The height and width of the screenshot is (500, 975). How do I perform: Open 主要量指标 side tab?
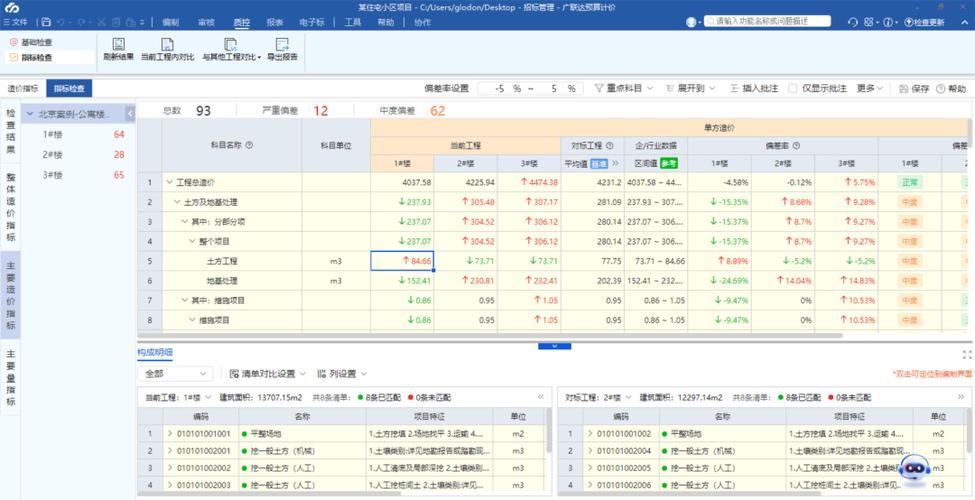point(11,378)
